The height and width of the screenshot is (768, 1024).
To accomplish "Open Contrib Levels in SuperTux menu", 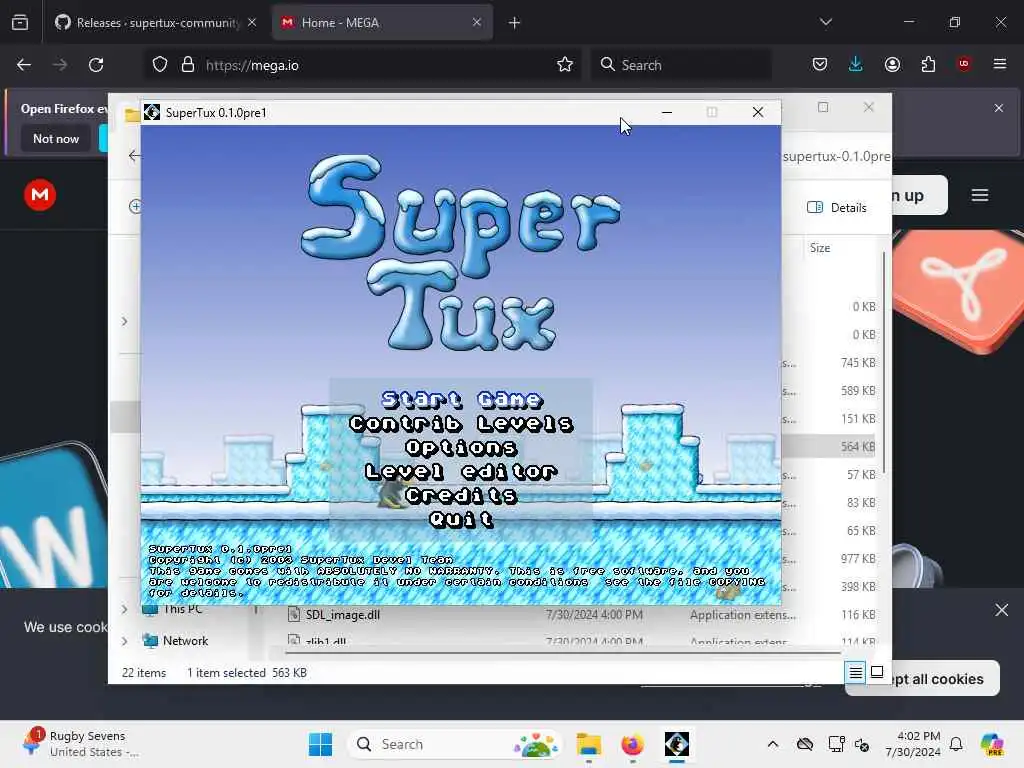I will point(461,423).
